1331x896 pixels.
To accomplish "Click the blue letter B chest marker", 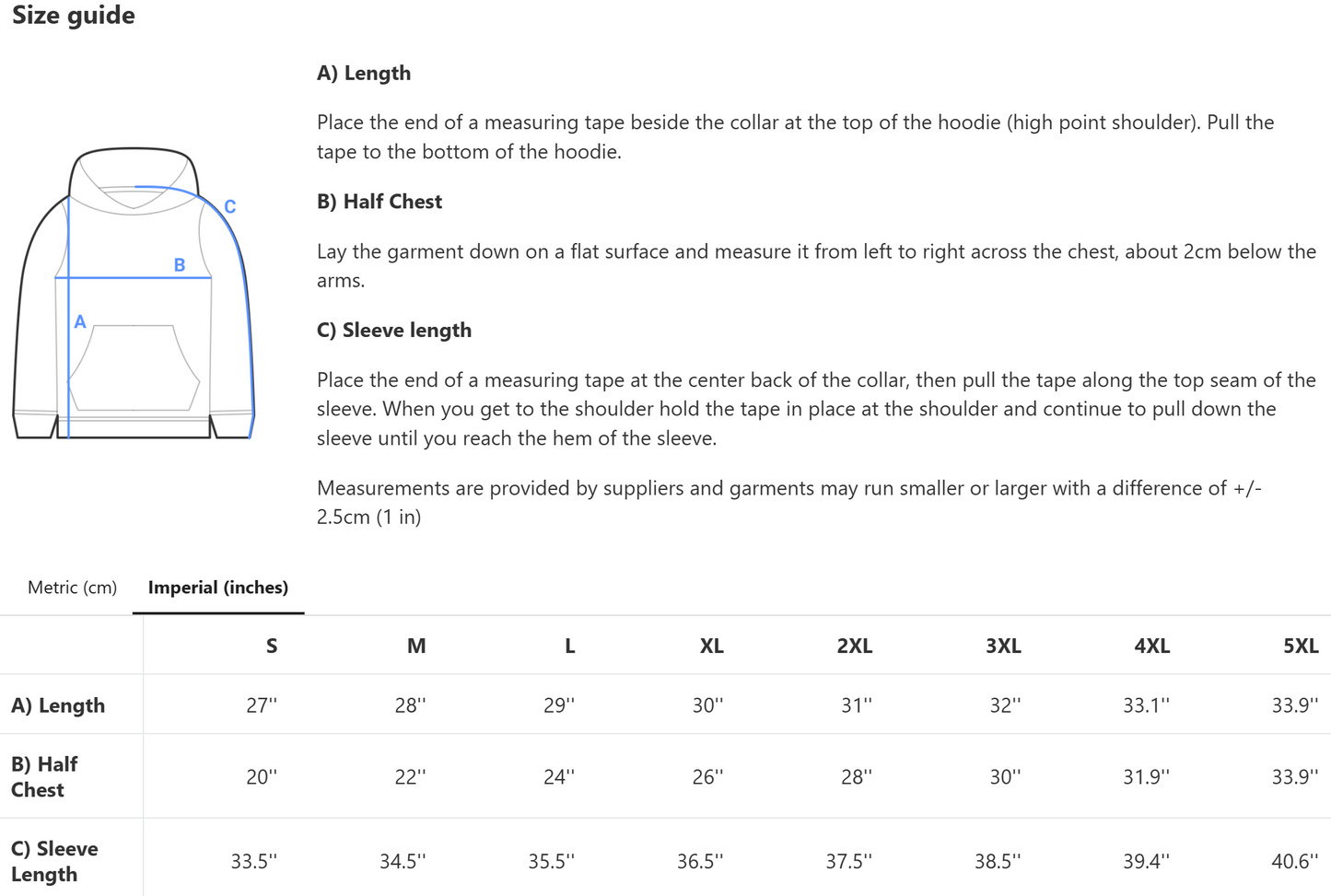I will [x=180, y=264].
